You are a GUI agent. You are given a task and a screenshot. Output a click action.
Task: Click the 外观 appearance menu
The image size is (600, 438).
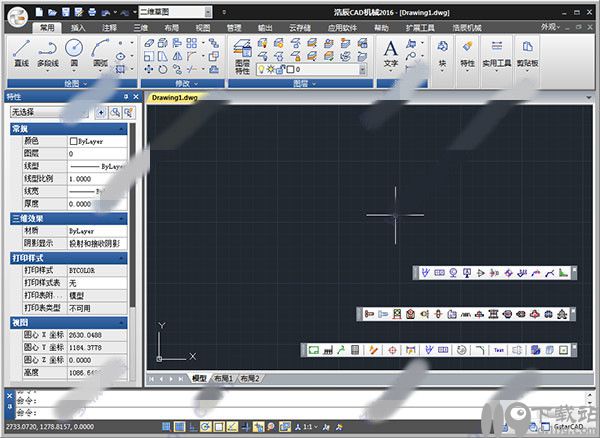(550, 27)
